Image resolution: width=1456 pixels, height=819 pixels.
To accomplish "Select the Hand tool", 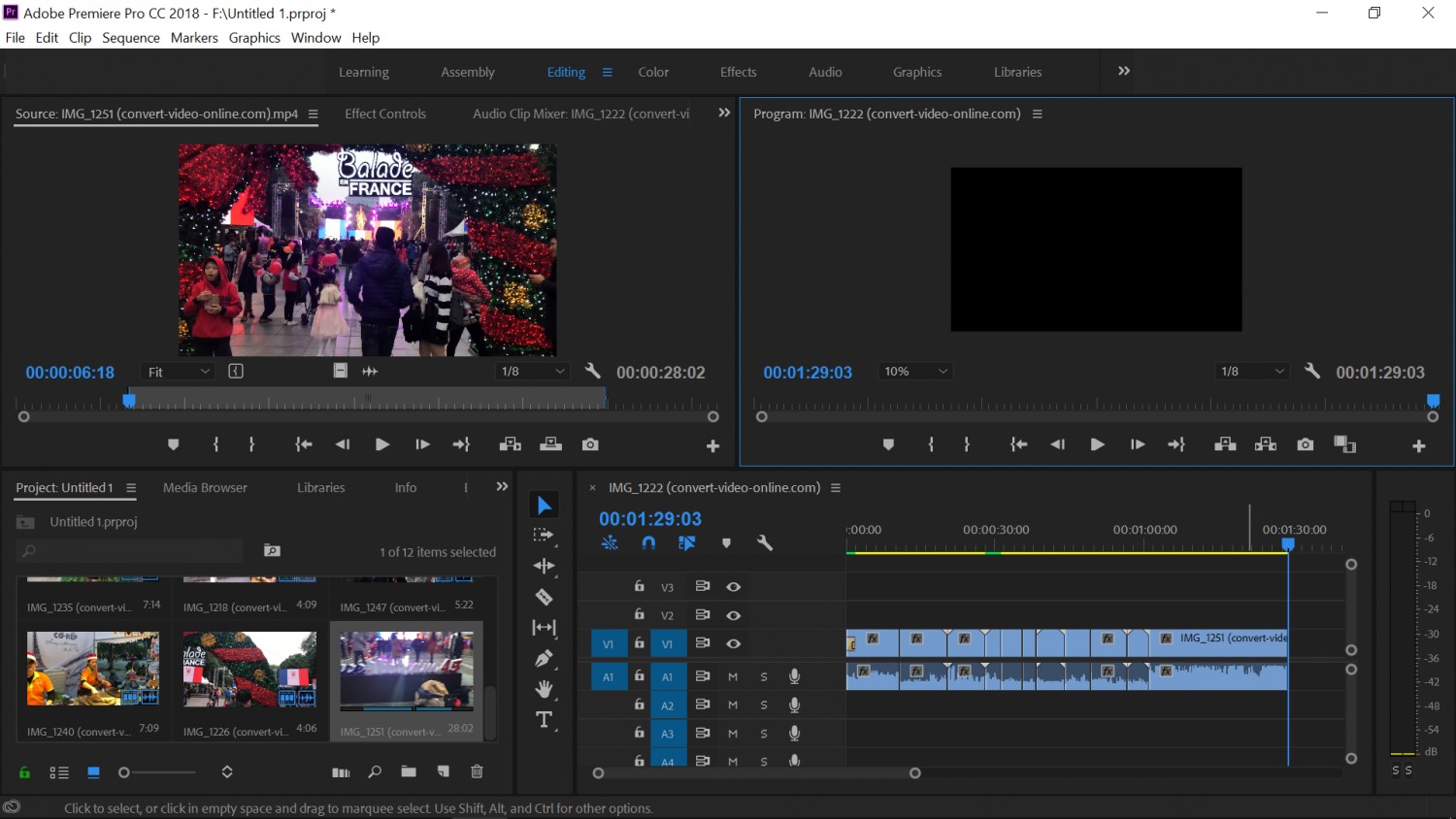I will (544, 689).
